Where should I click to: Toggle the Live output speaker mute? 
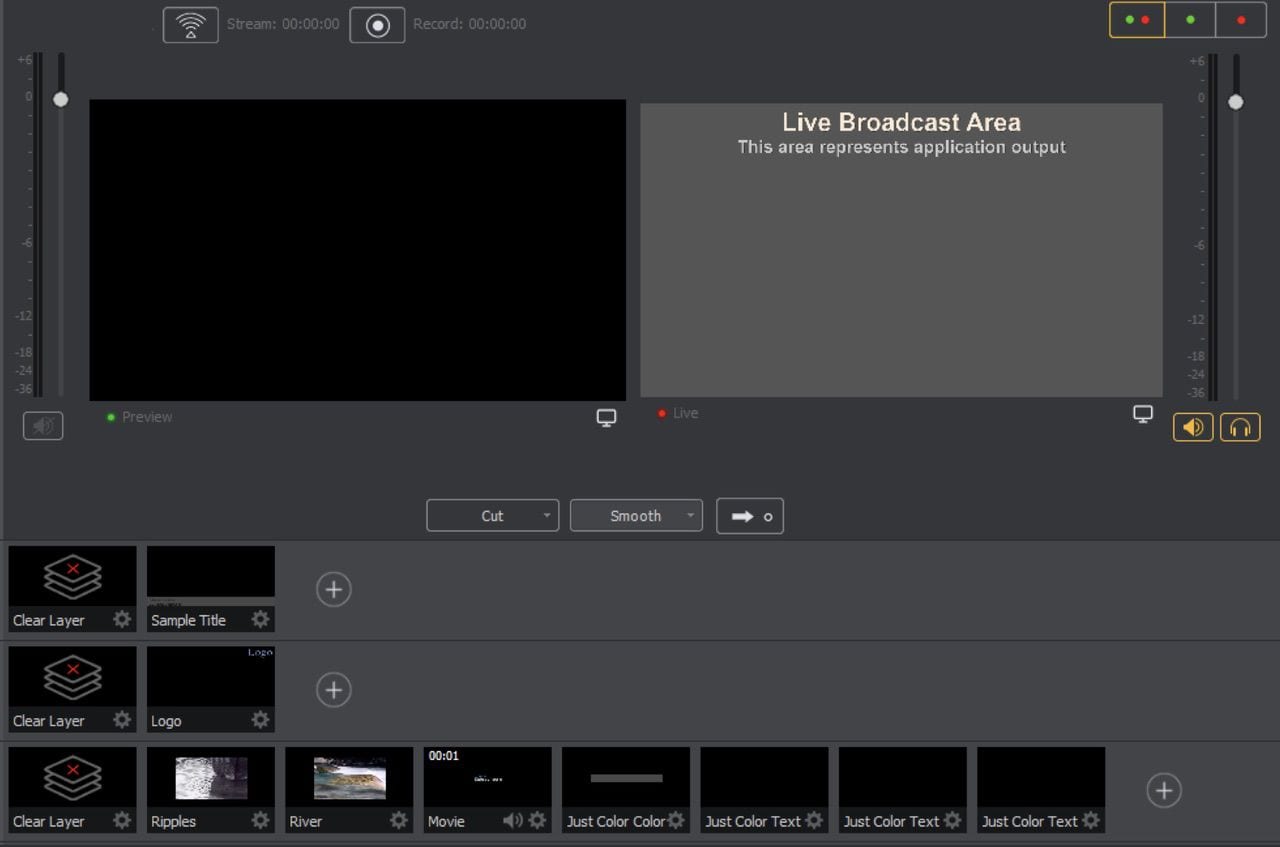(1192, 427)
